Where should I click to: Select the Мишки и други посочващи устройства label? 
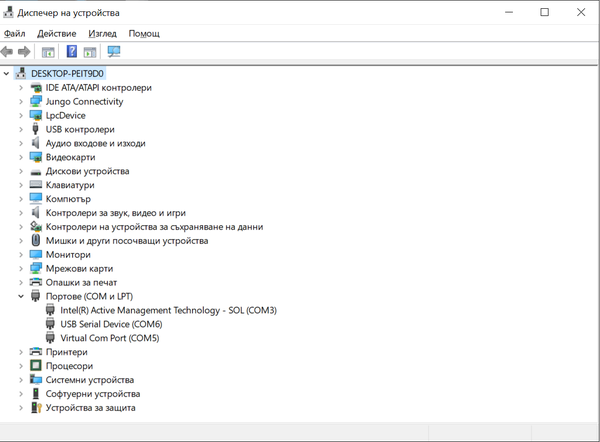(x=127, y=241)
